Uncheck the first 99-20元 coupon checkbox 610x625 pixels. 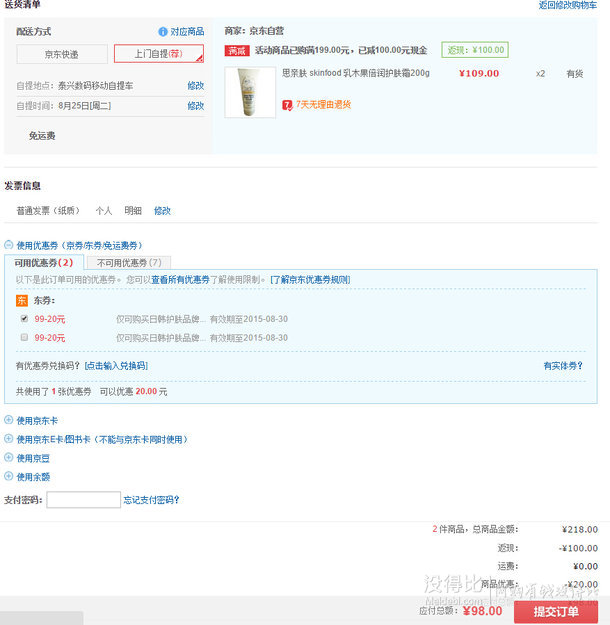pyautogui.click(x=24, y=318)
